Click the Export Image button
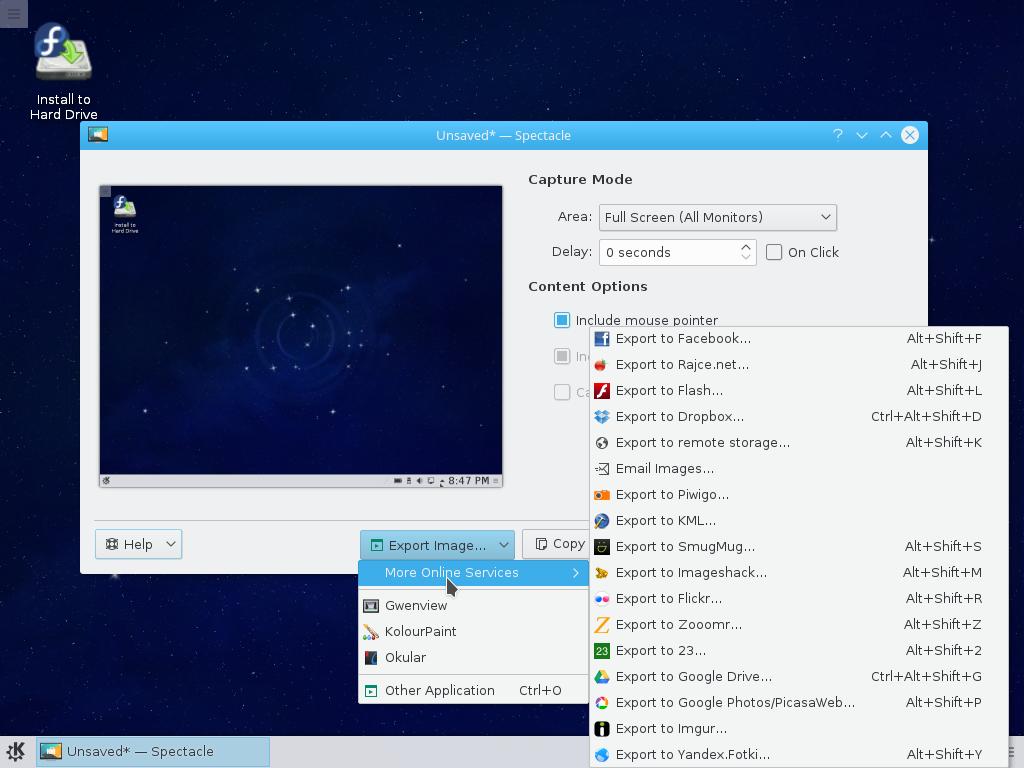The height and width of the screenshot is (768, 1024). click(437, 545)
